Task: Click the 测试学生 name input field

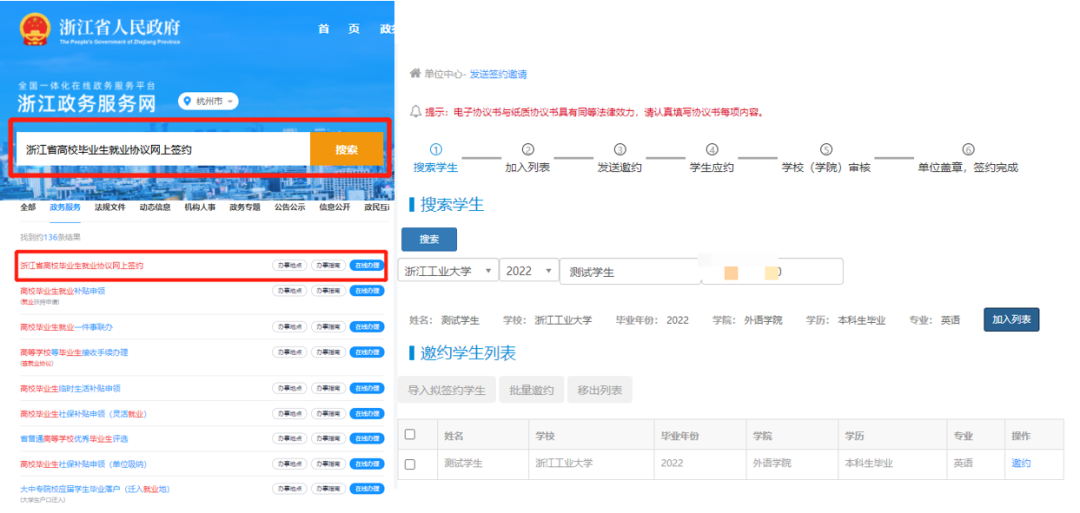Action: (x=630, y=271)
